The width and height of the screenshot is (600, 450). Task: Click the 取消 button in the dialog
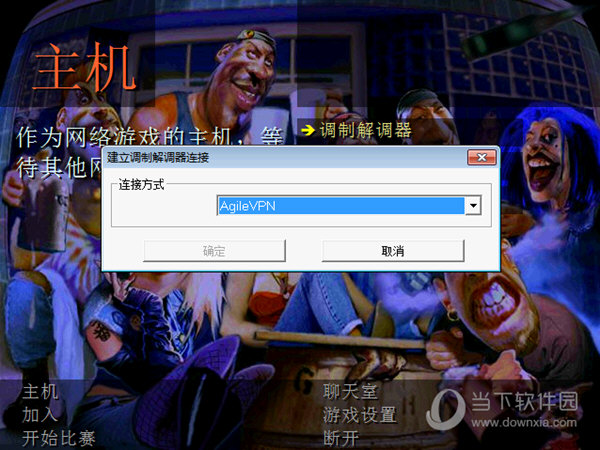pyautogui.click(x=393, y=251)
